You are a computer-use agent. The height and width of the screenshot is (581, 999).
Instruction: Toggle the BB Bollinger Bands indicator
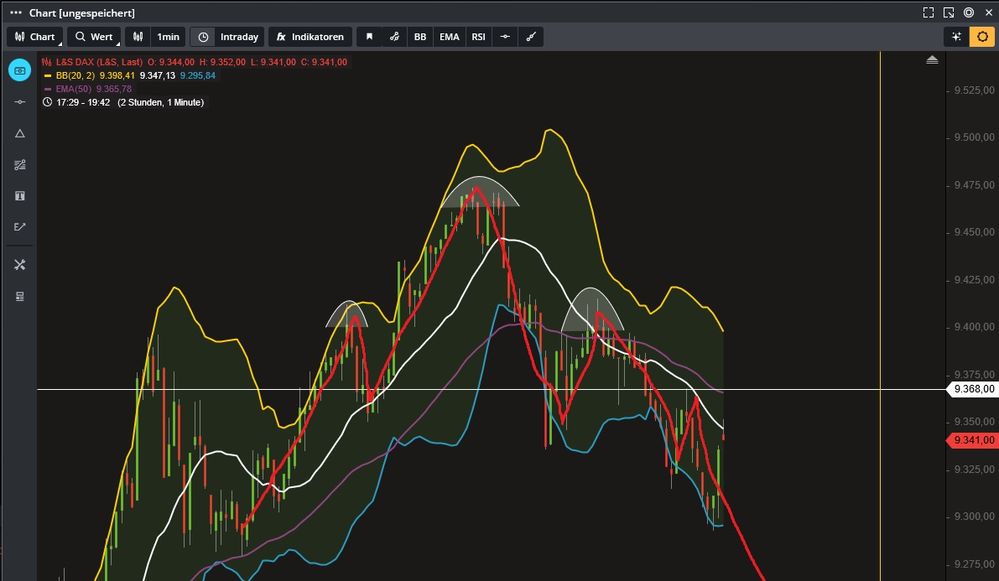[x=420, y=37]
